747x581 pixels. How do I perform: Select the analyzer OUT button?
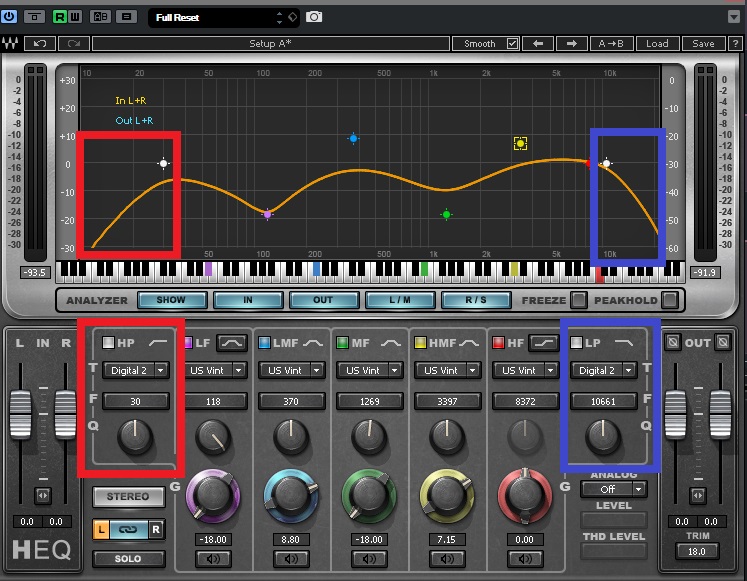pyautogui.click(x=323, y=300)
